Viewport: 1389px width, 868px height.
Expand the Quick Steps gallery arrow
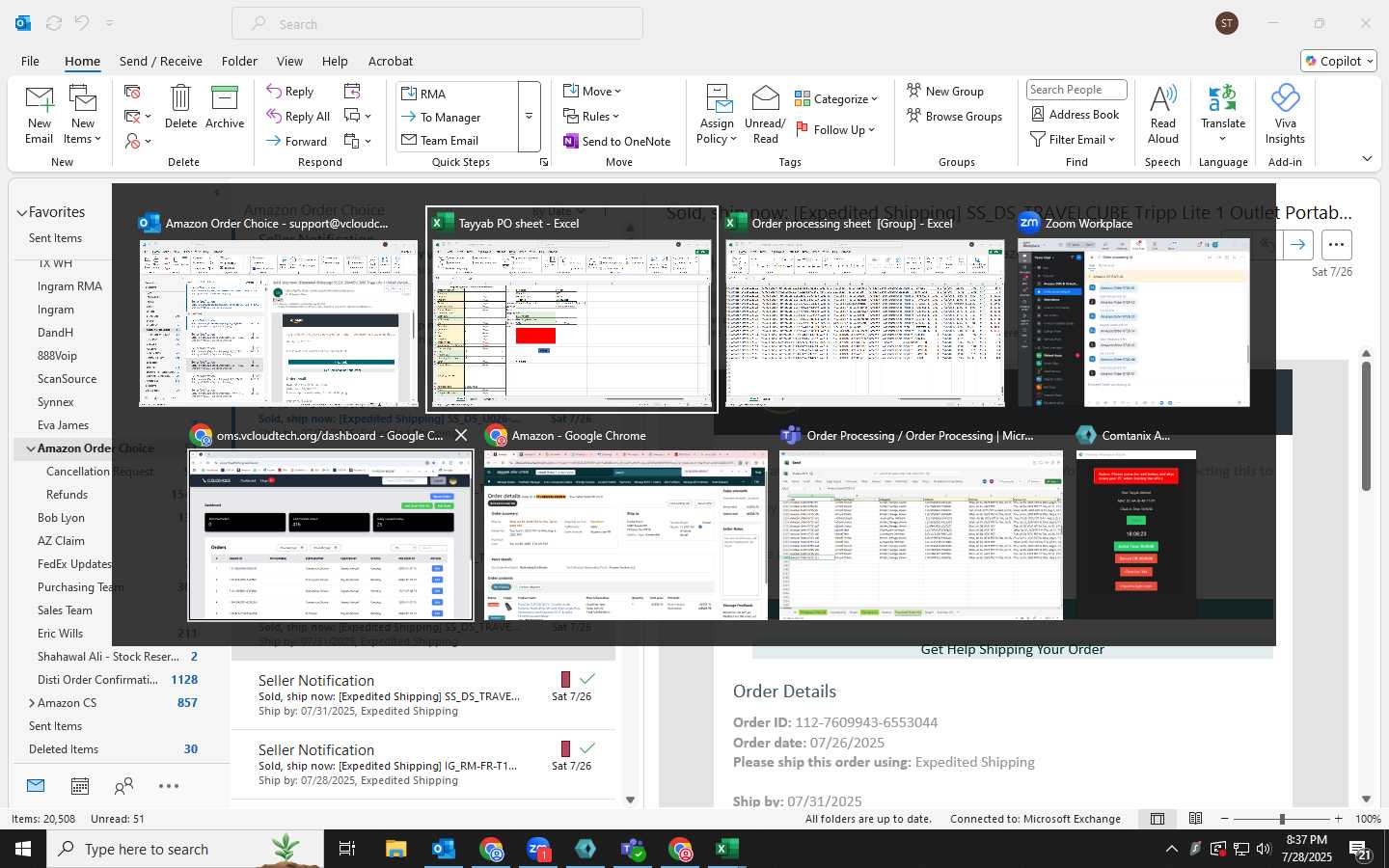coord(529,117)
